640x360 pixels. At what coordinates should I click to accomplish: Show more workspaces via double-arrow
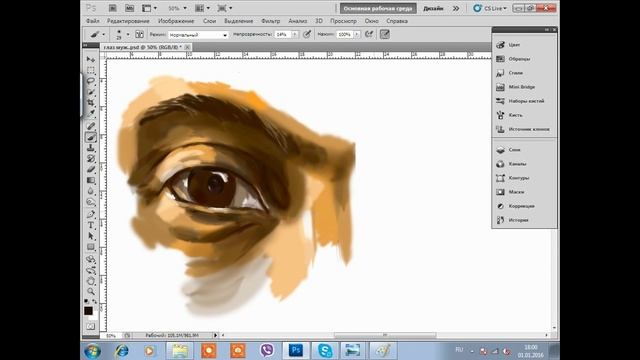456,8
